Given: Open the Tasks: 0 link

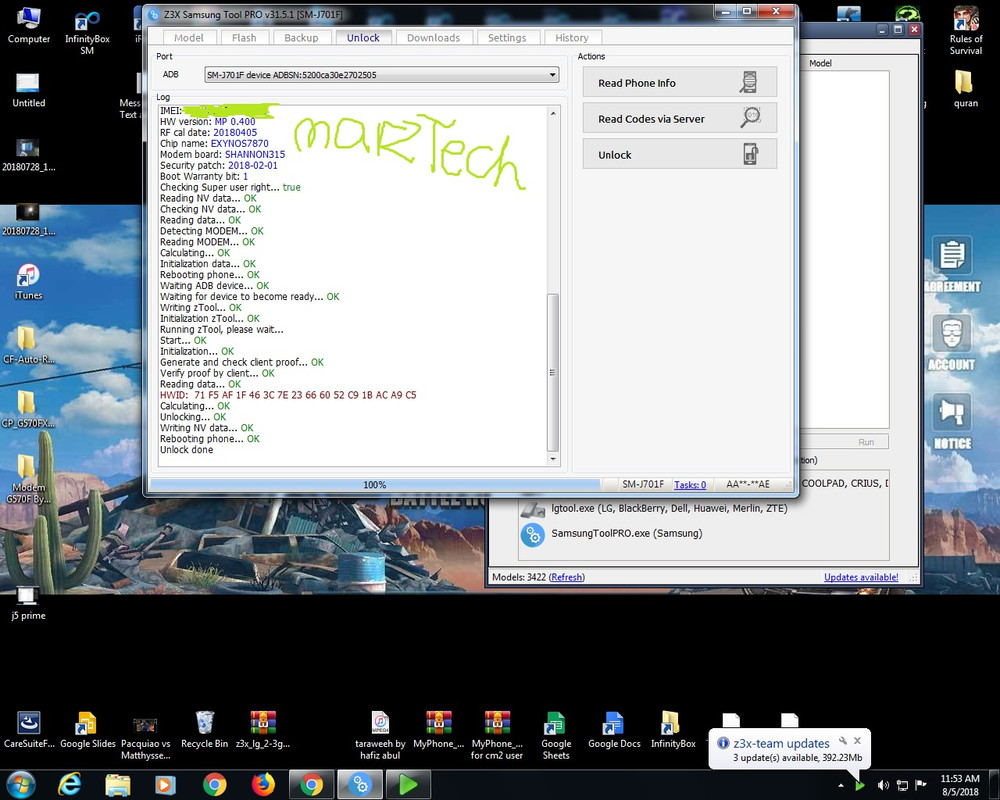Looking at the screenshot, I should 689,484.
